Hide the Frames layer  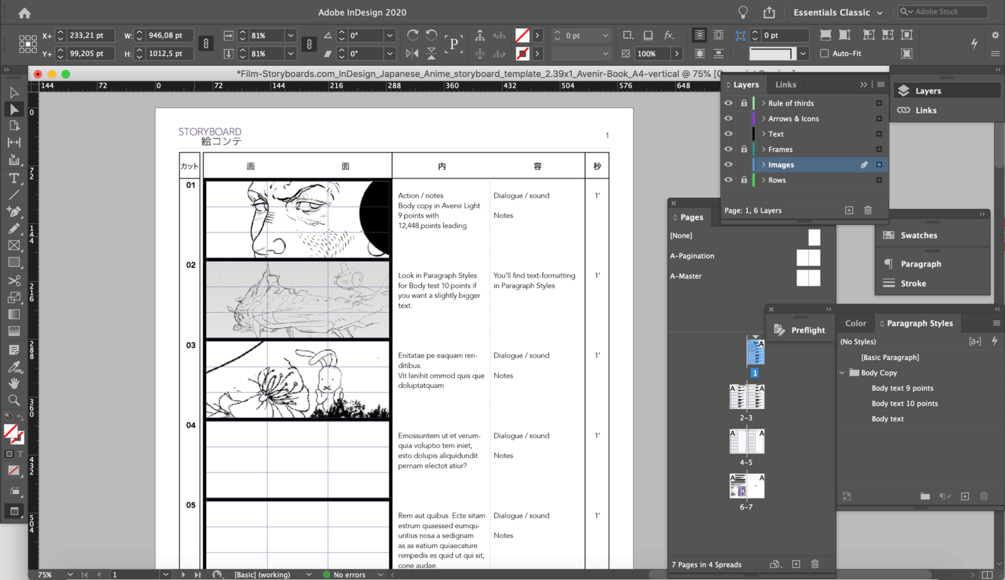[x=728, y=149]
